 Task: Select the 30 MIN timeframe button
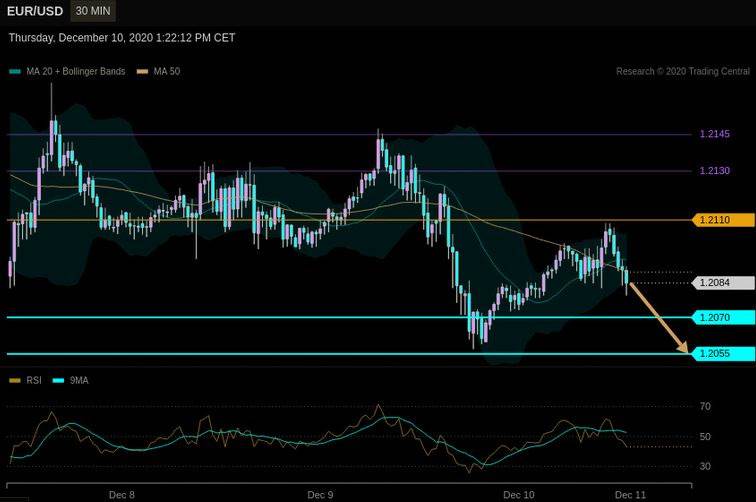(93, 11)
